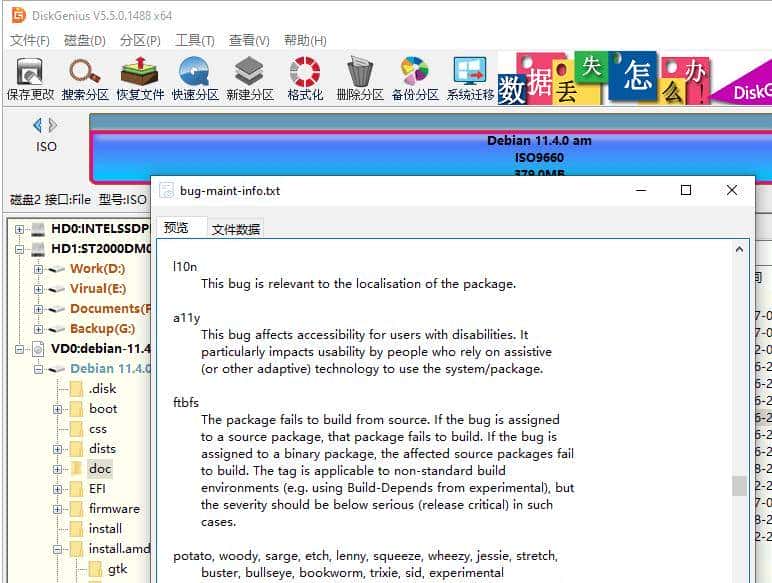Click the Debian 11.4.0 ISO9660 partition bar

(431, 157)
